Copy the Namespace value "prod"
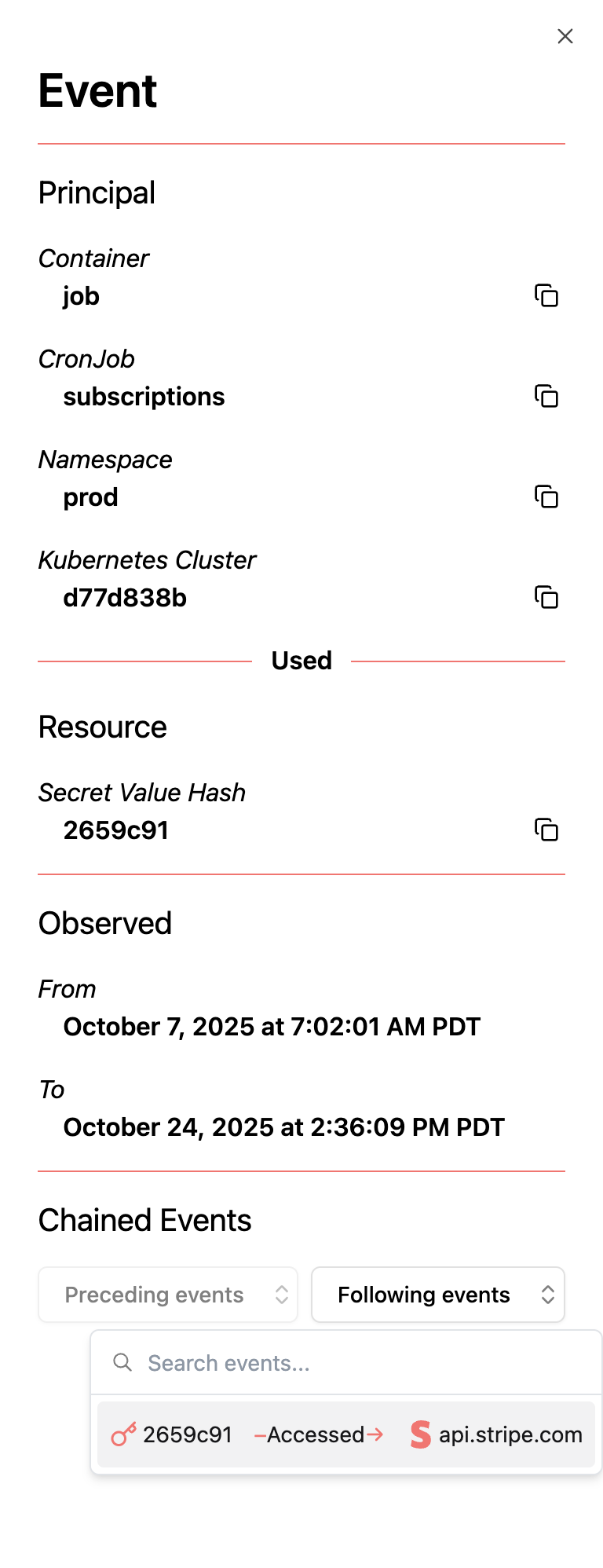Viewport: 603px width, 1568px height. (x=547, y=497)
